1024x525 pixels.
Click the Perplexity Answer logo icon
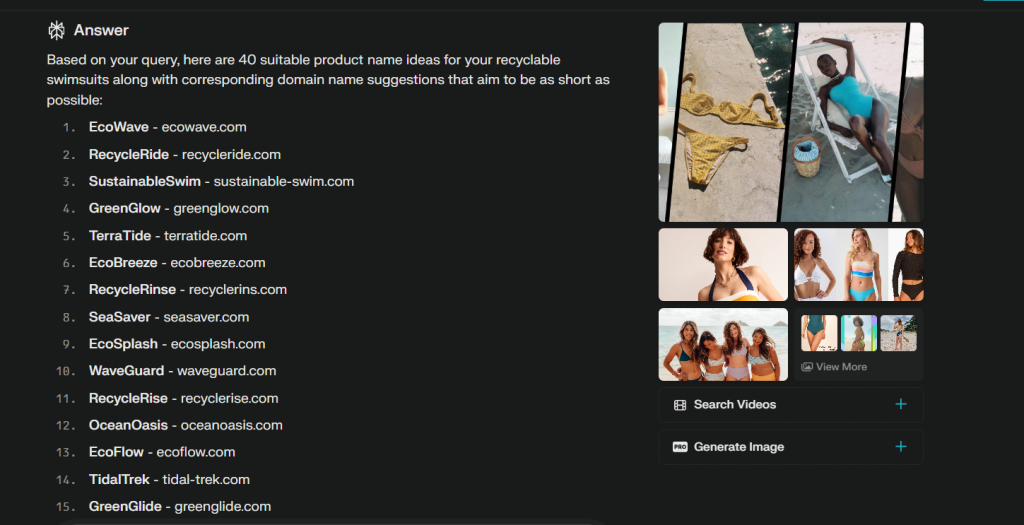tap(57, 30)
